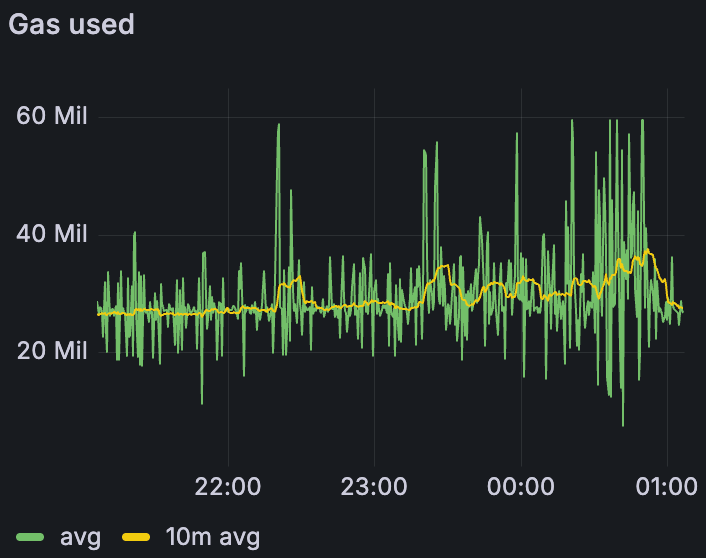The image size is (706, 558).
Task: Click the lowest green dip before 01:00
Action: pyautogui.click(x=622, y=424)
